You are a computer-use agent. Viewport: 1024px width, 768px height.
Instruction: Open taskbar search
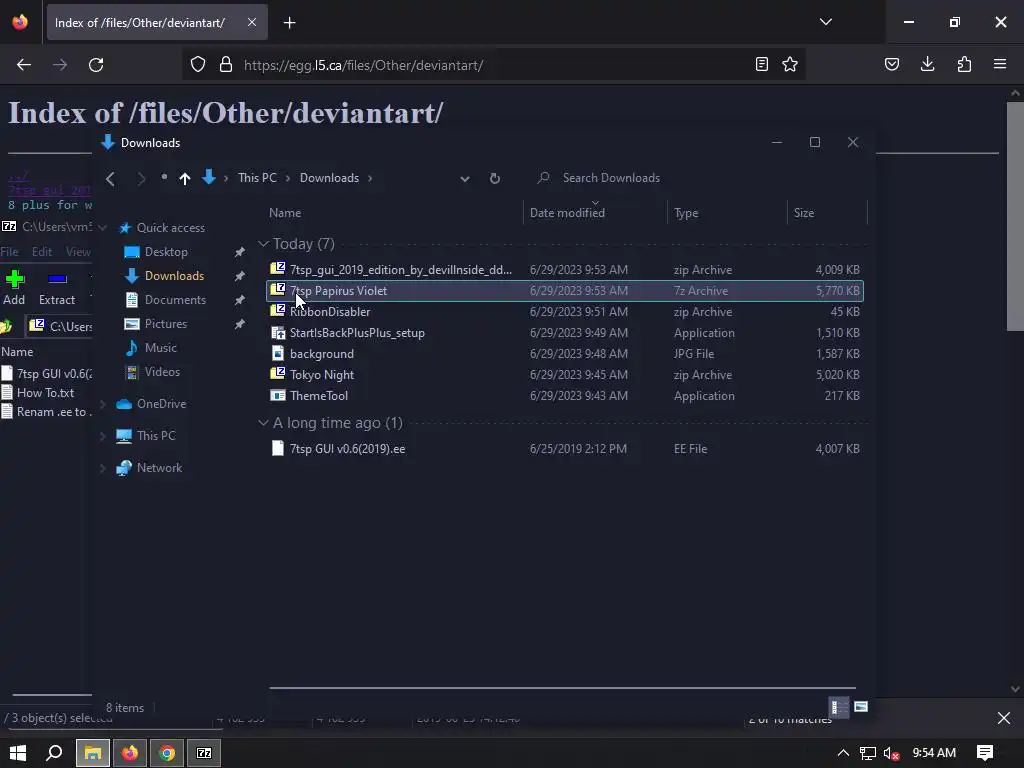pos(55,753)
